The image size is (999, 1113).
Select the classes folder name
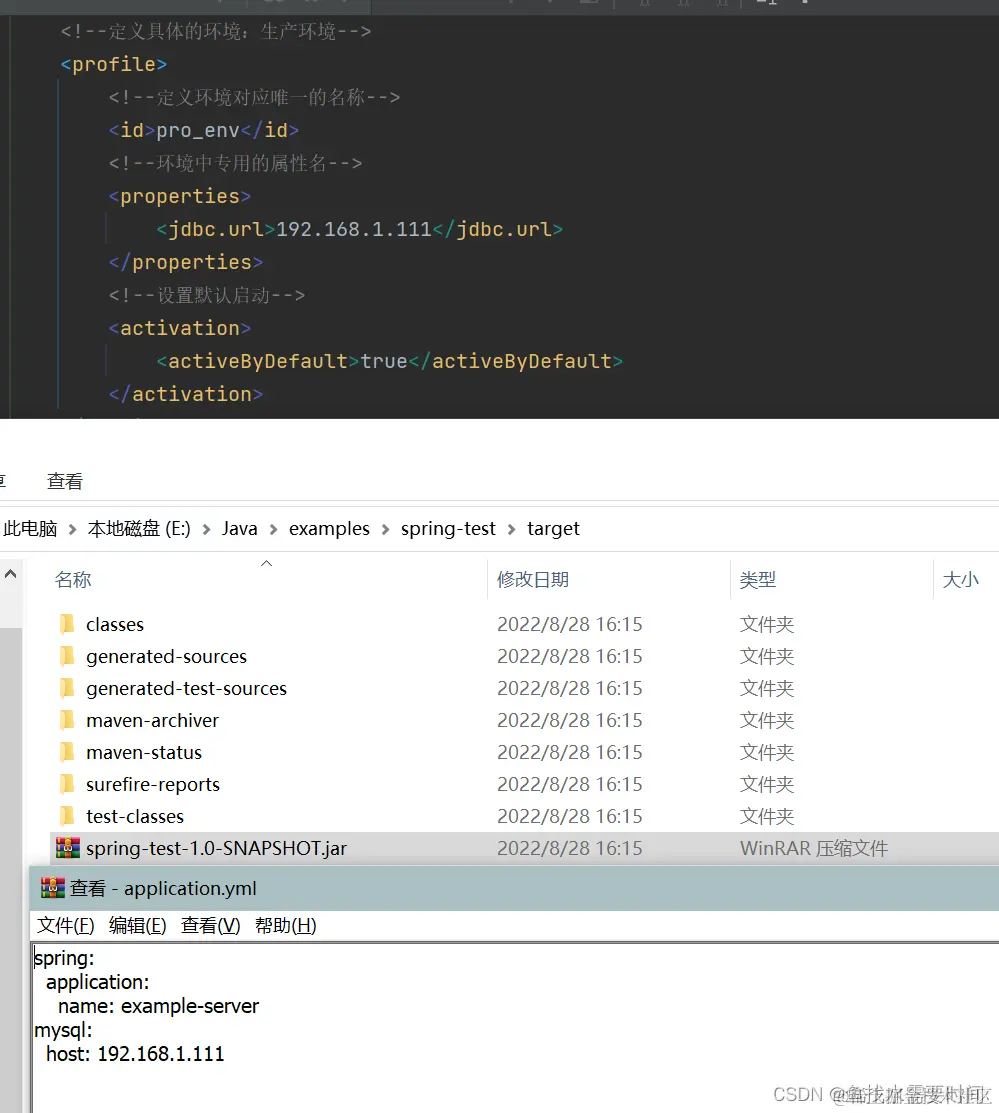(x=115, y=625)
